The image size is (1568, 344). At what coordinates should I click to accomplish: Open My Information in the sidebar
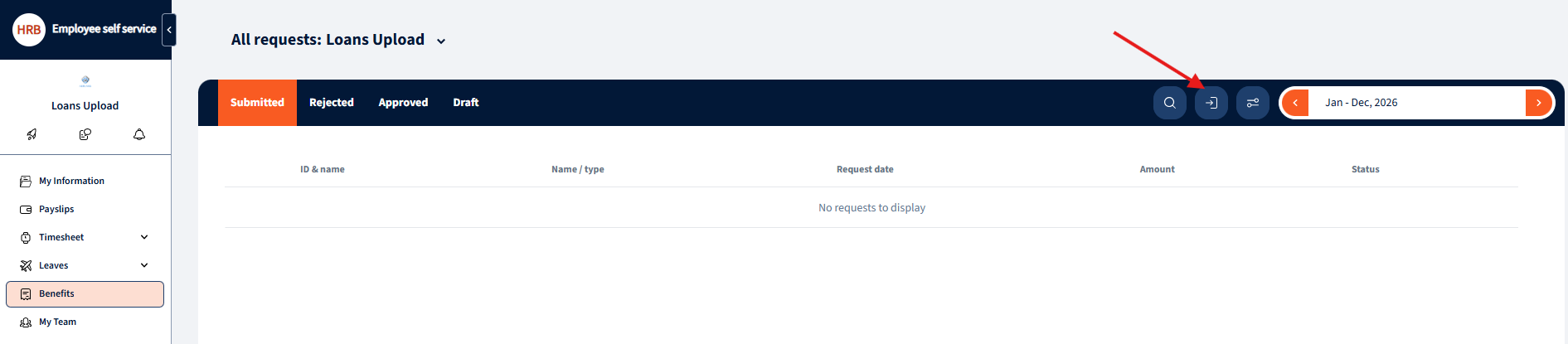click(x=71, y=181)
